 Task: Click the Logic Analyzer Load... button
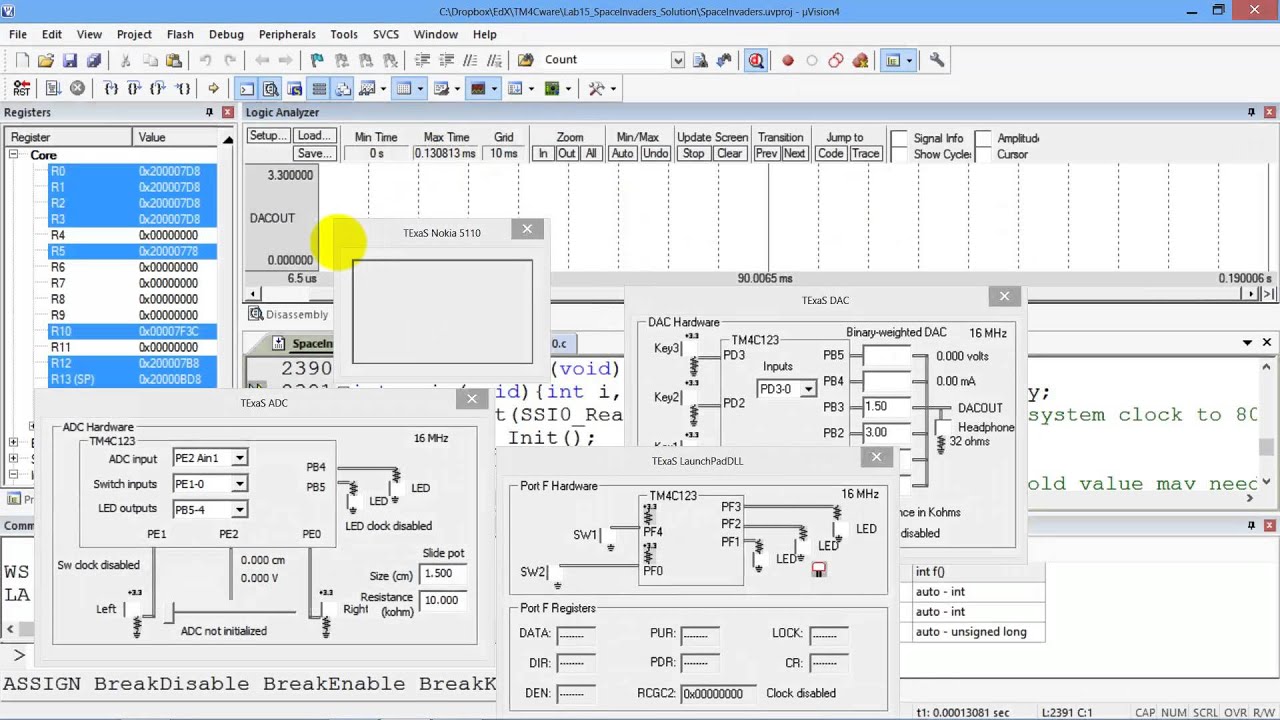click(x=313, y=136)
